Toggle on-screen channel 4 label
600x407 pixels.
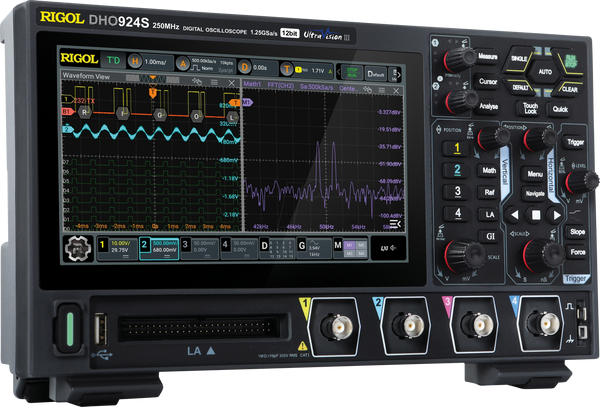[x=239, y=249]
